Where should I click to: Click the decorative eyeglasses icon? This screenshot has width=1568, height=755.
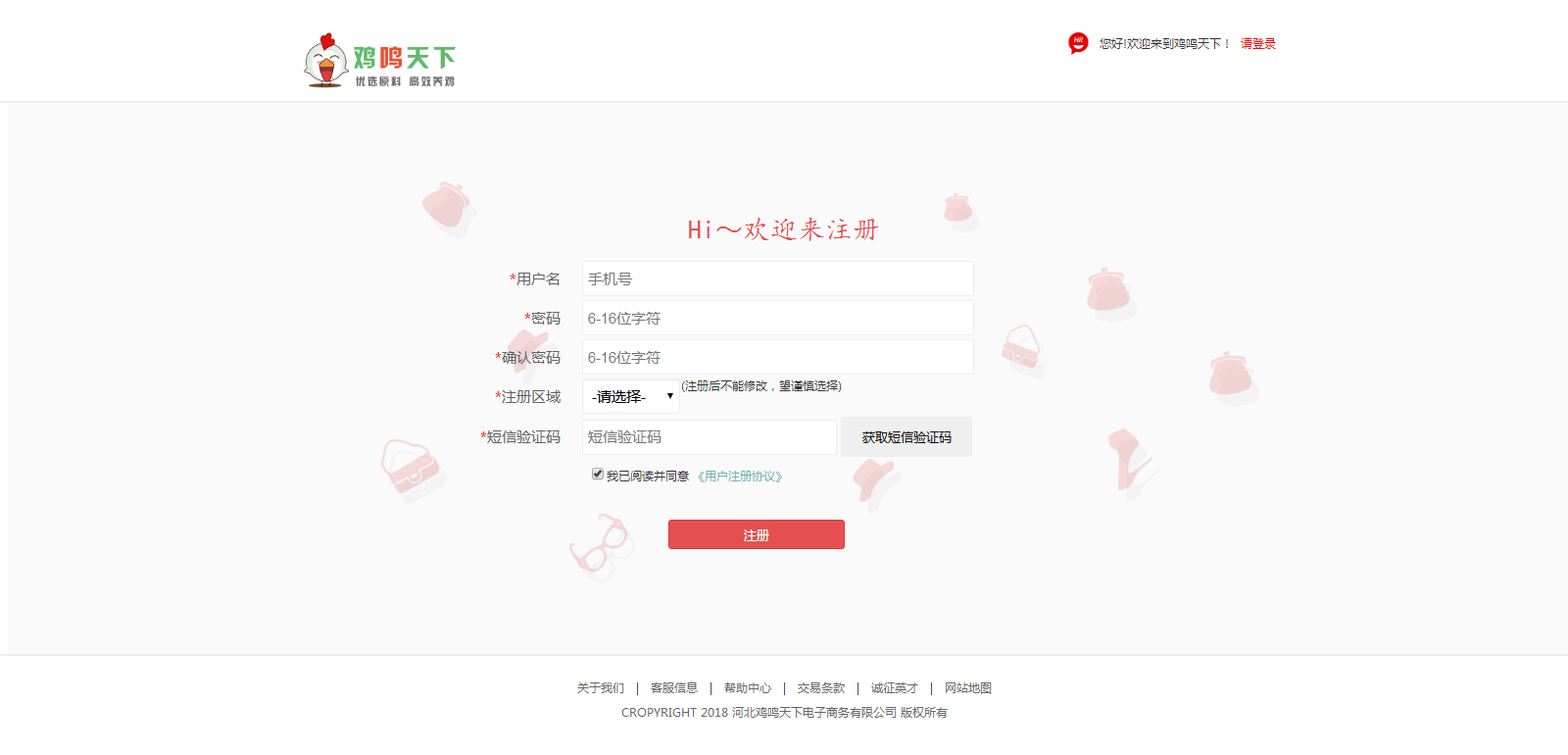coord(598,545)
